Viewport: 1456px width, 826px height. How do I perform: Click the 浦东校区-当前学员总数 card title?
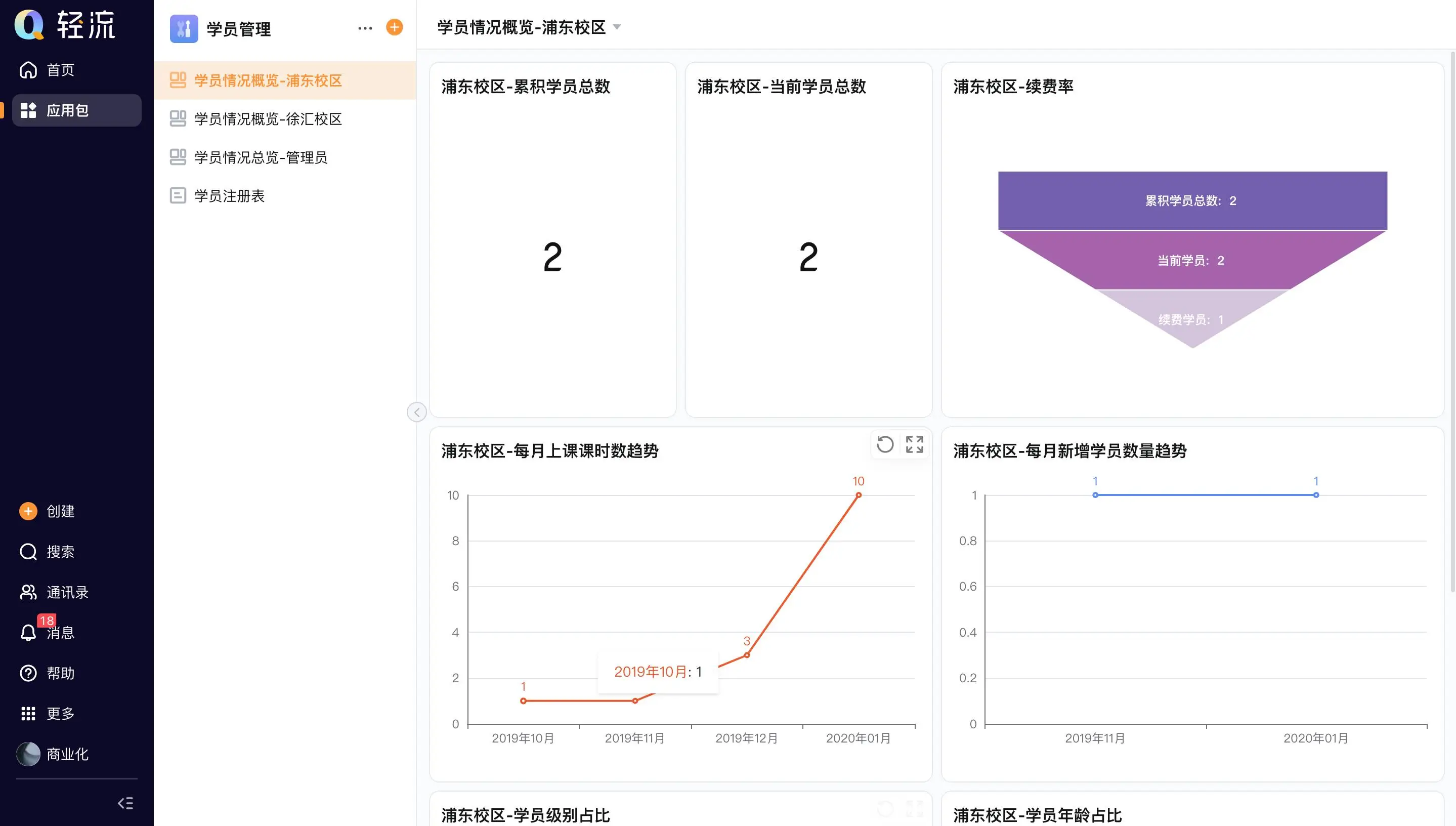coord(782,86)
